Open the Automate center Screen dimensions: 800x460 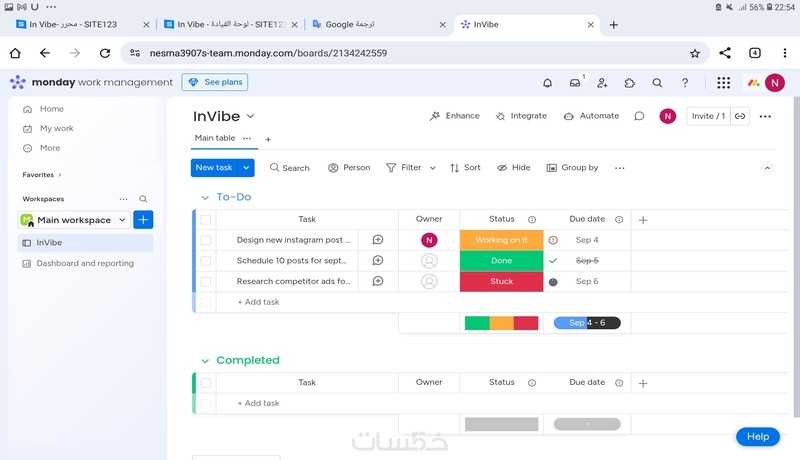[x=591, y=116]
